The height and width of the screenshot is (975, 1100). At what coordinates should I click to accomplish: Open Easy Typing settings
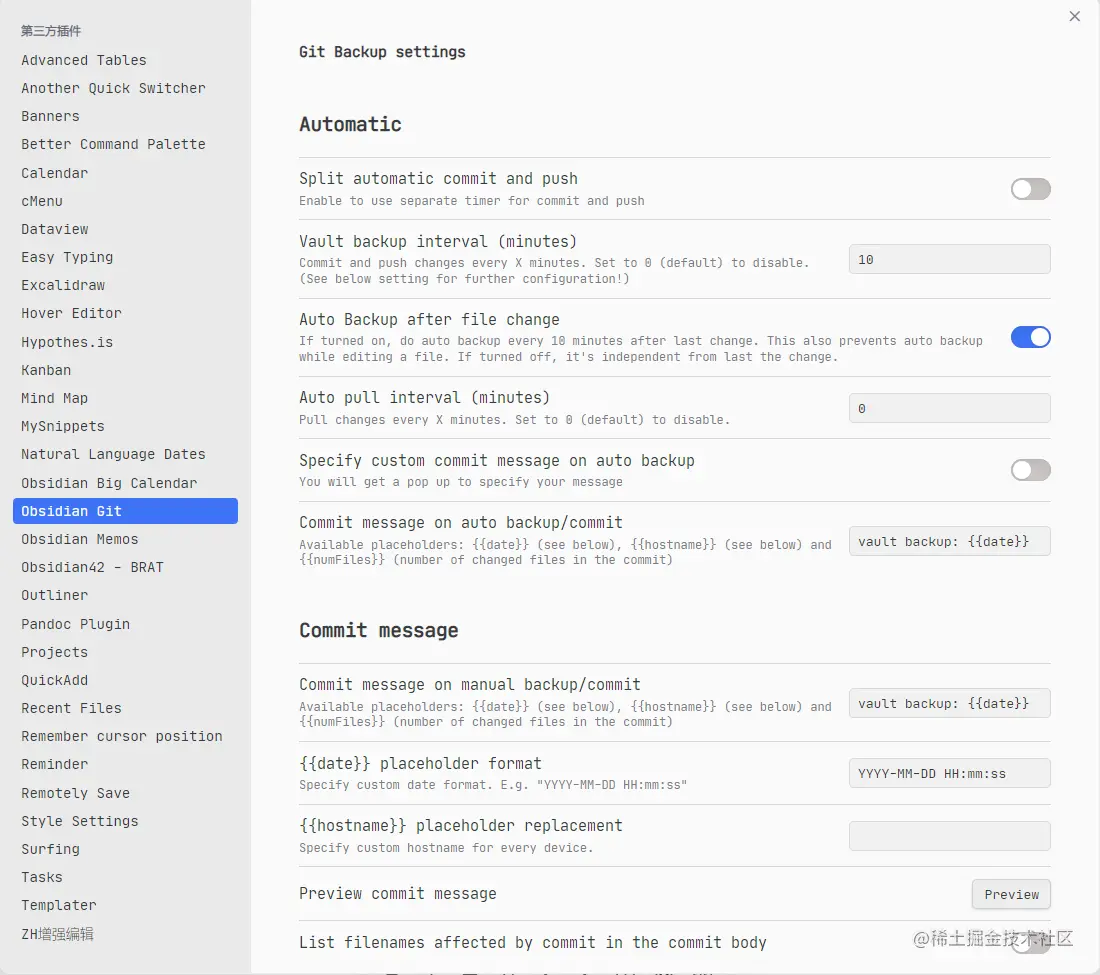click(x=125, y=257)
